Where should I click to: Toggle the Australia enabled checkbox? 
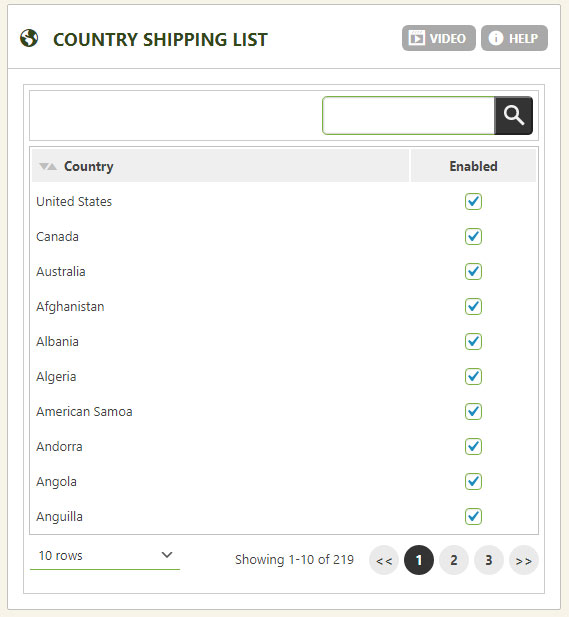pos(473,272)
